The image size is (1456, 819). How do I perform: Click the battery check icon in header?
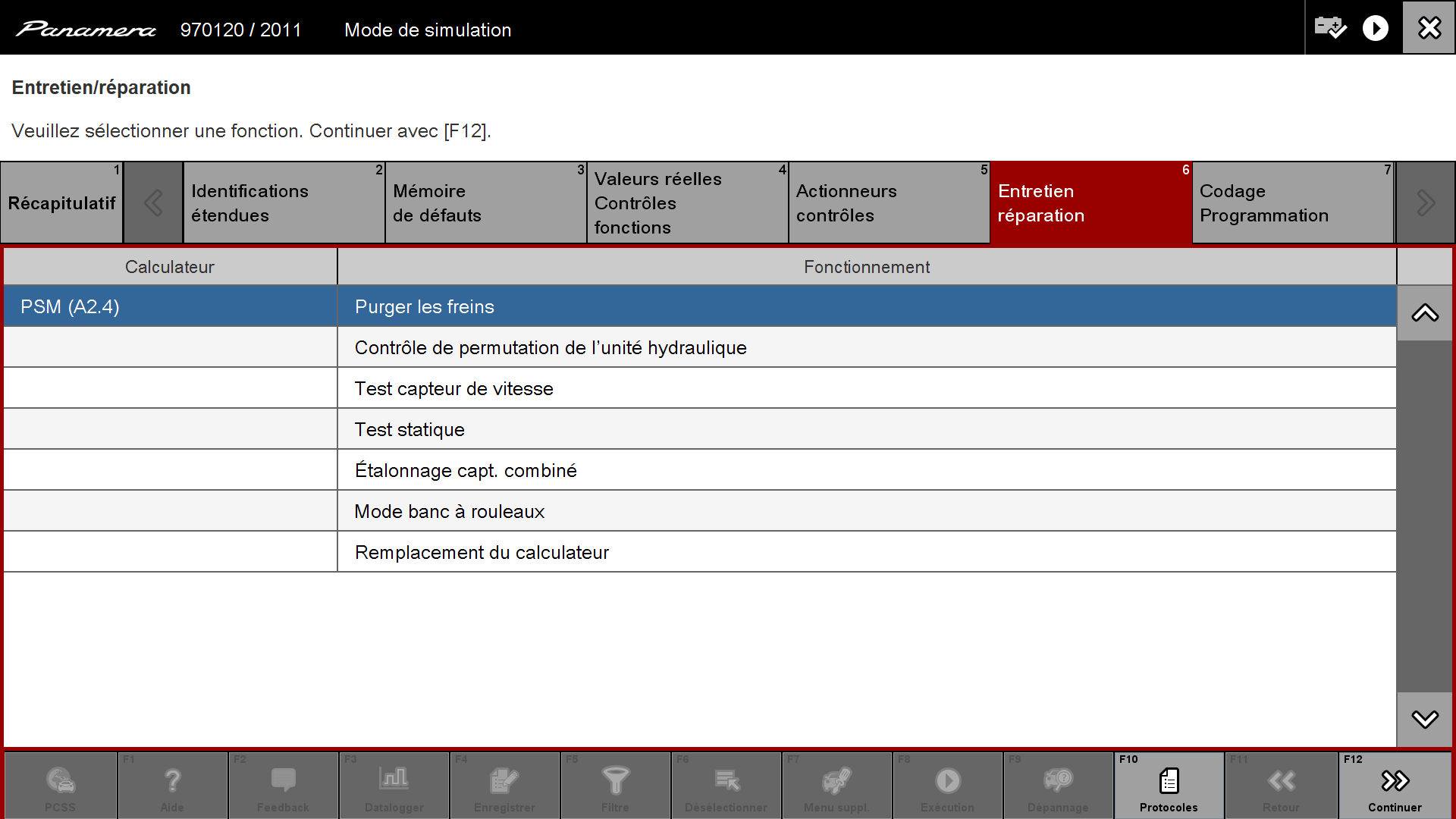click(x=1330, y=28)
